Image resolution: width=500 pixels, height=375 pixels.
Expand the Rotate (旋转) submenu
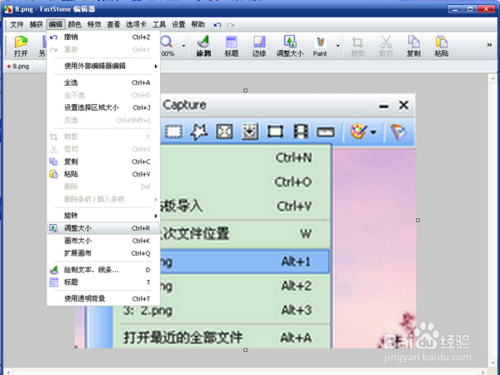(104, 216)
